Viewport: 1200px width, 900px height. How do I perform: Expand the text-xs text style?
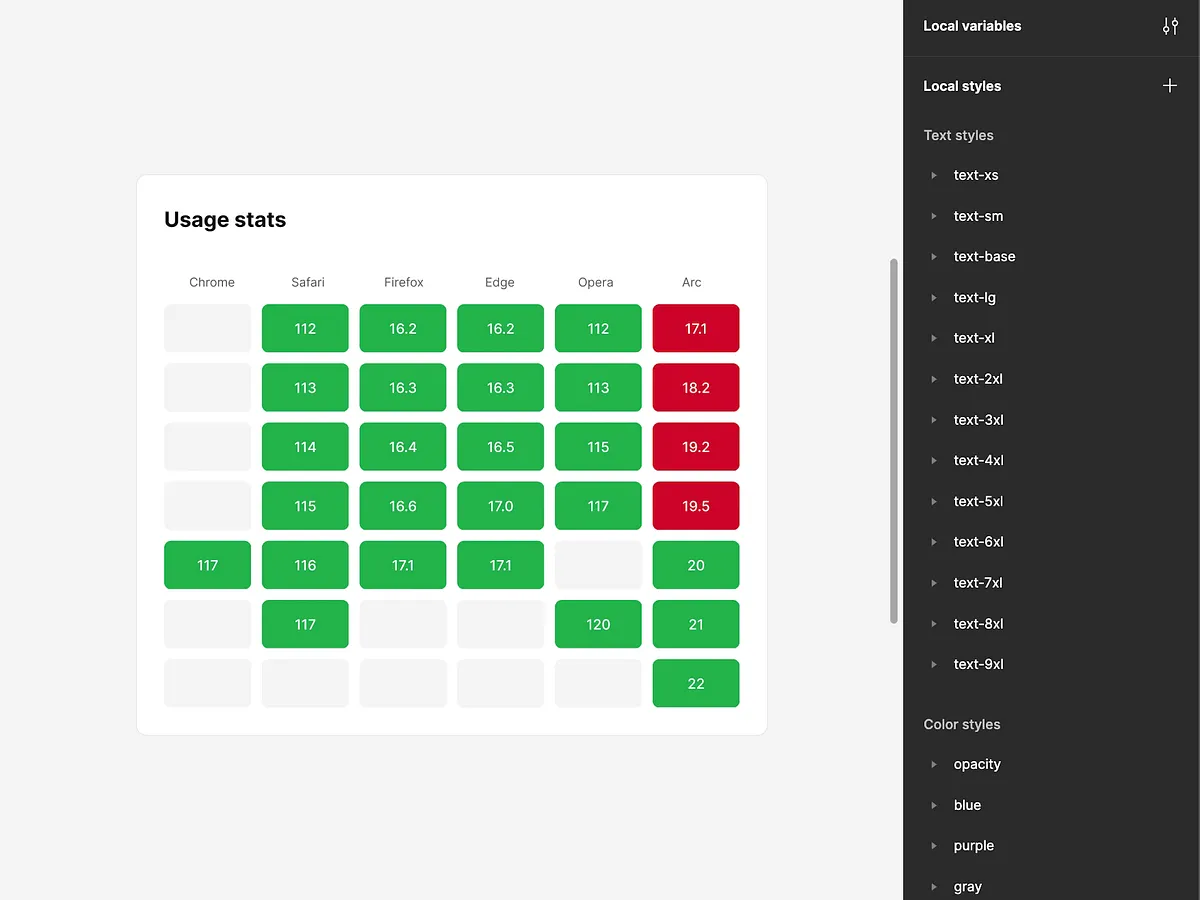point(932,175)
